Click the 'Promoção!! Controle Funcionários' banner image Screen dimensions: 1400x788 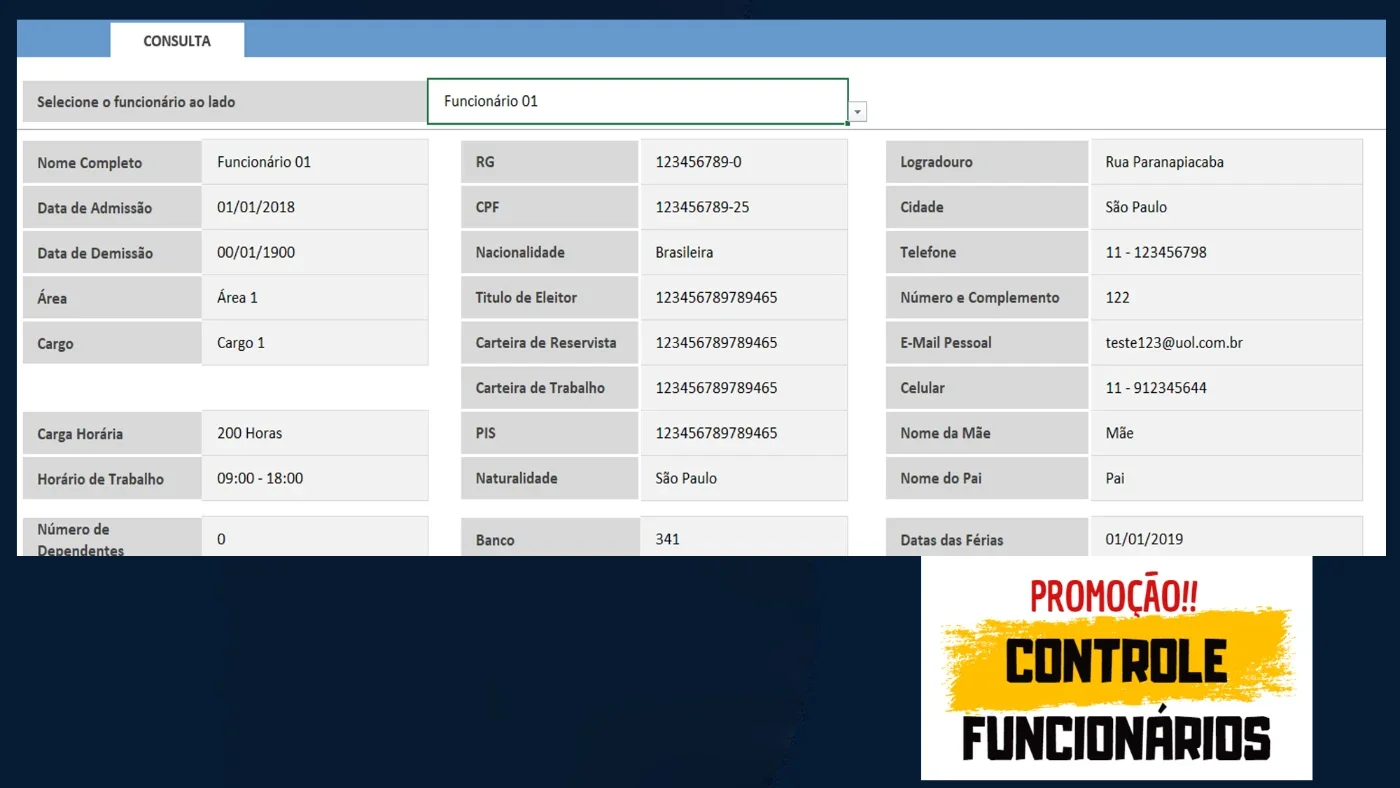click(1116, 668)
